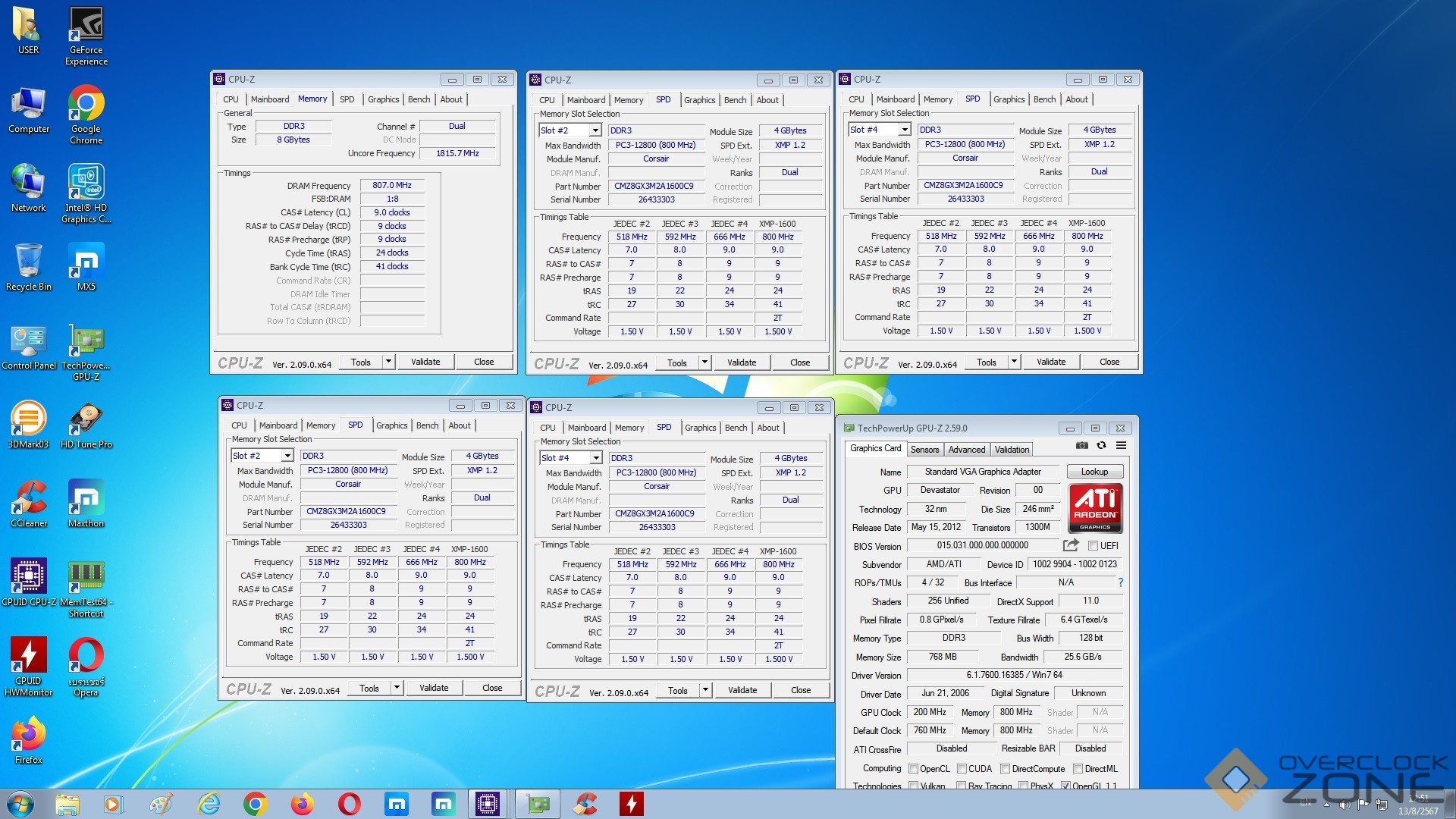The width and height of the screenshot is (1456, 819).
Task: Open Validation tab in GPU-Z
Action: tap(1012, 450)
